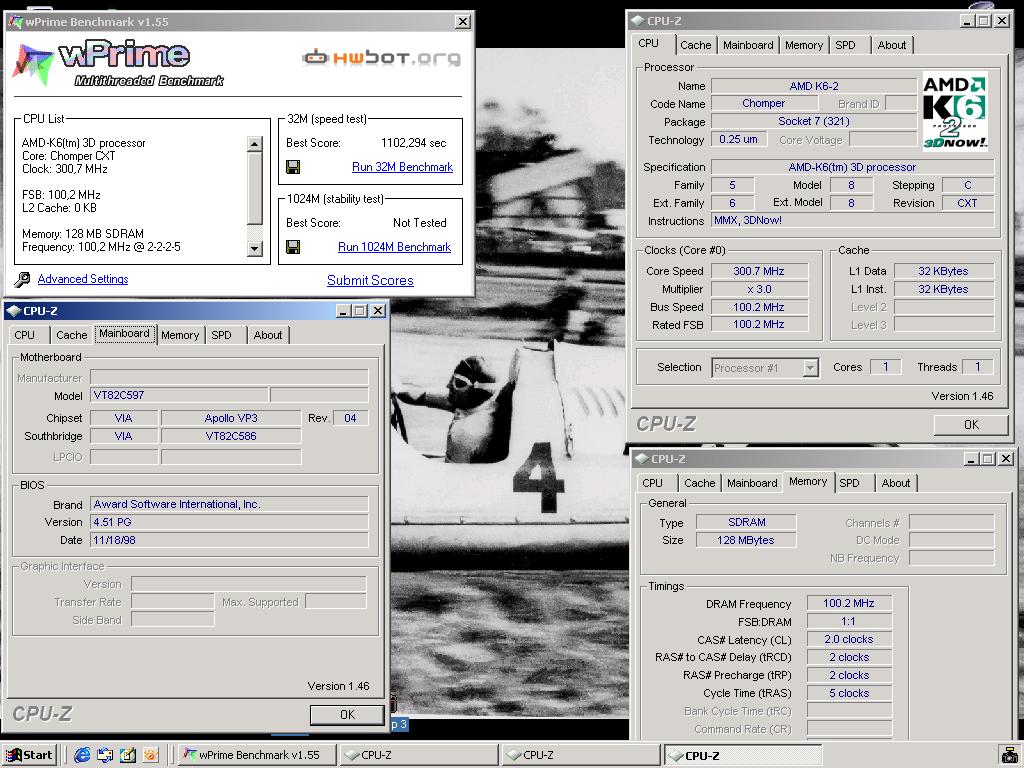Screen dimensions: 1024x768
Task: Click the Socket 7 (321) package value
Action: point(814,121)
